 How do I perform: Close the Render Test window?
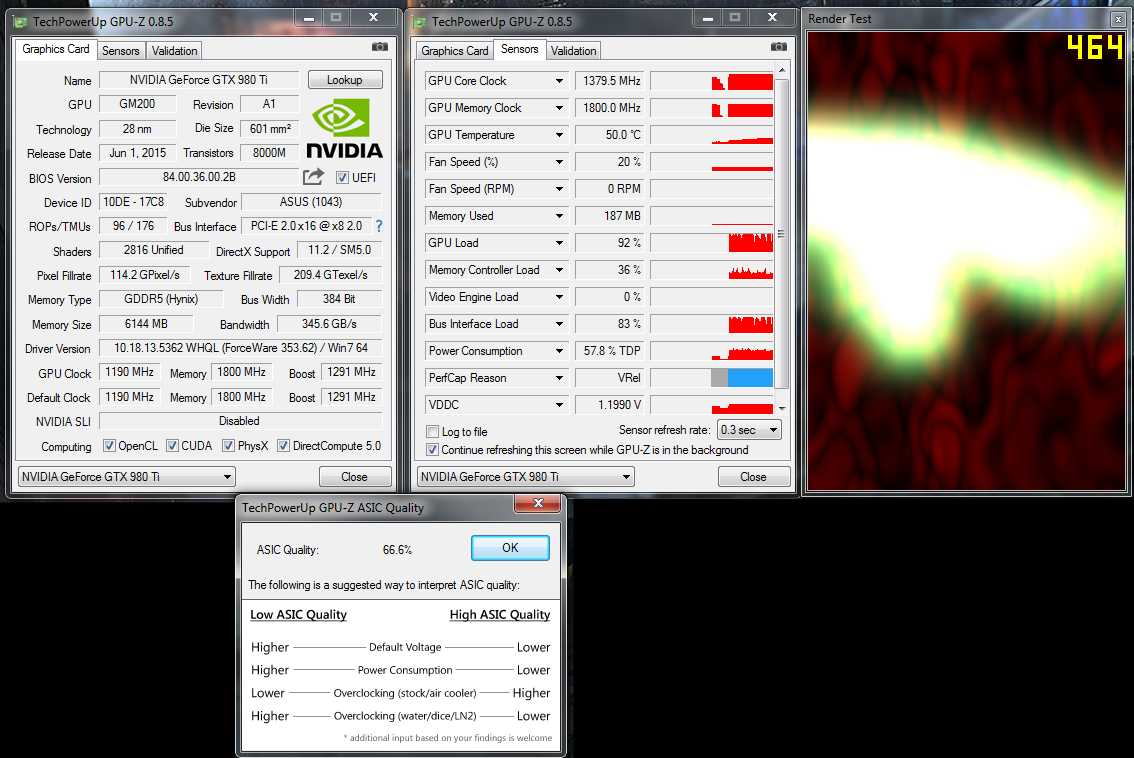pos(1118,20)
